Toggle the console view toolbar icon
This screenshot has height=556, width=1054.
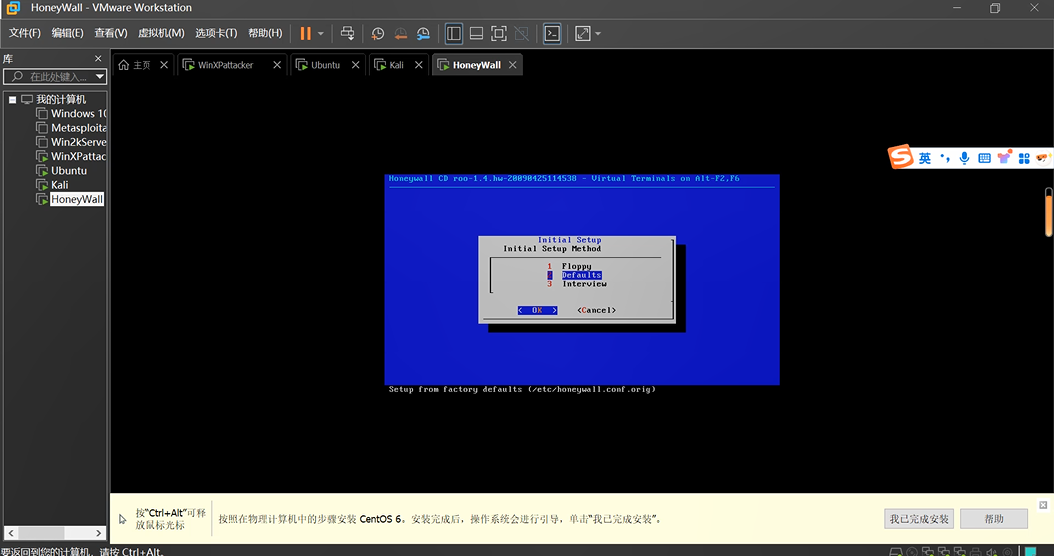552,34
